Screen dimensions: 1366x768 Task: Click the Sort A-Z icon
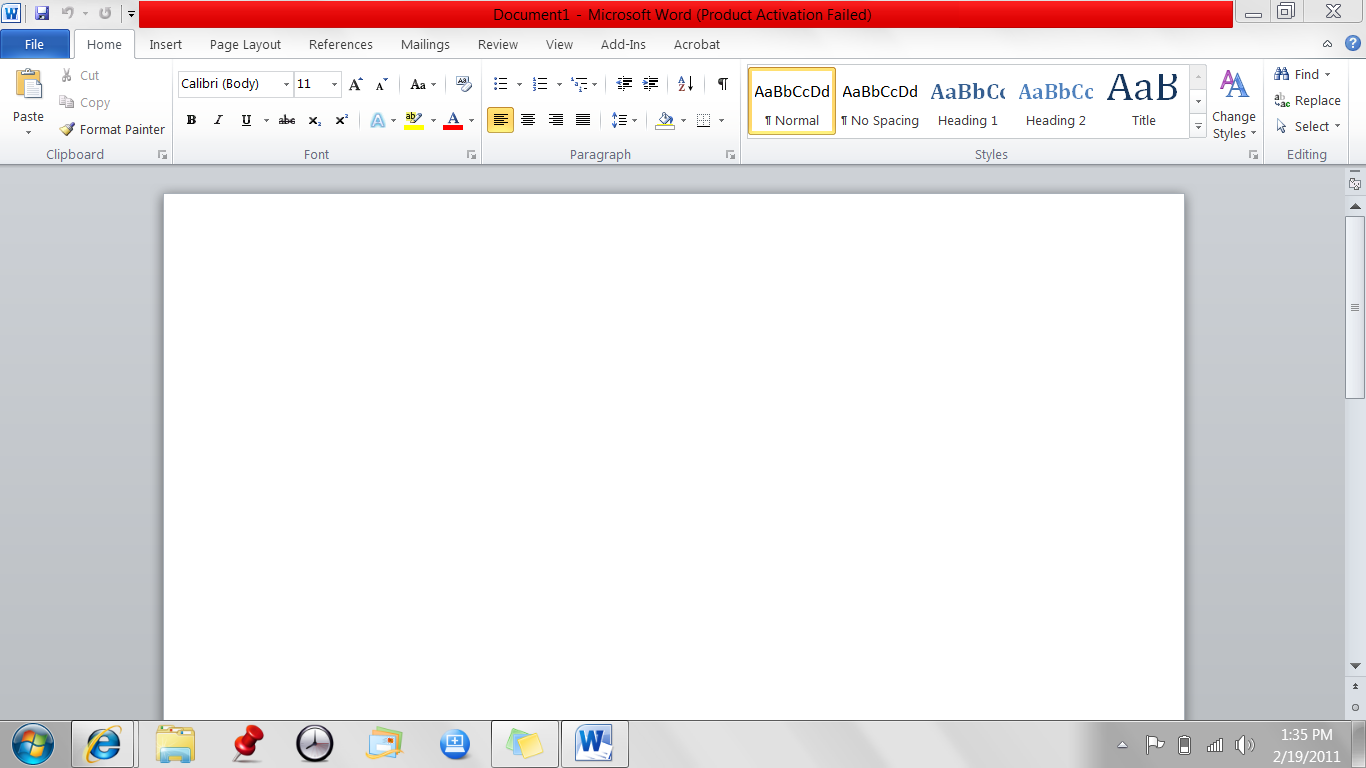(x=685, y=84)
